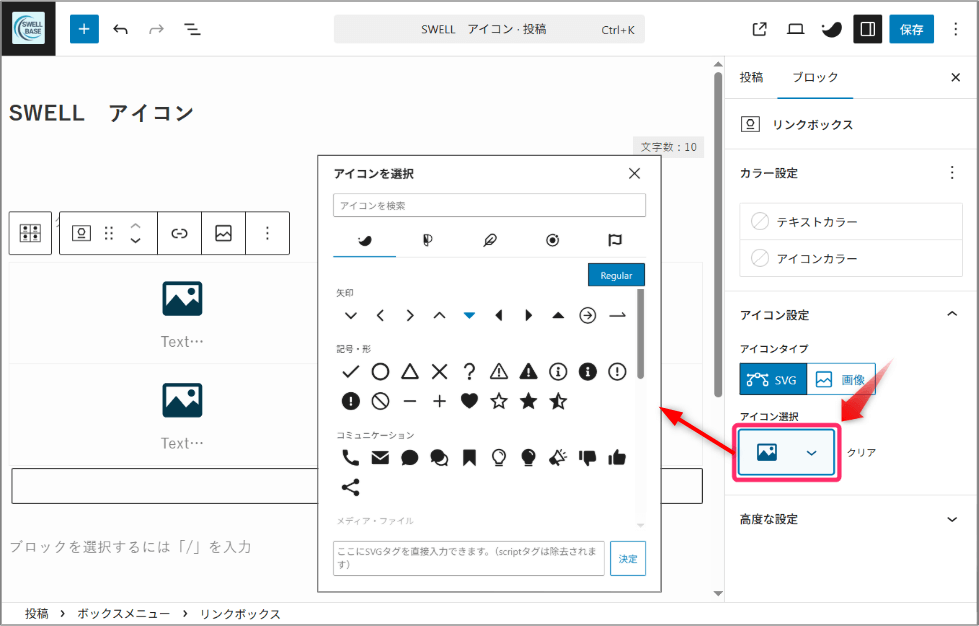The width and height of the screenshot is (979, 626).
Task: Add a link via block toolbar
Action: [x=179, y=233]
